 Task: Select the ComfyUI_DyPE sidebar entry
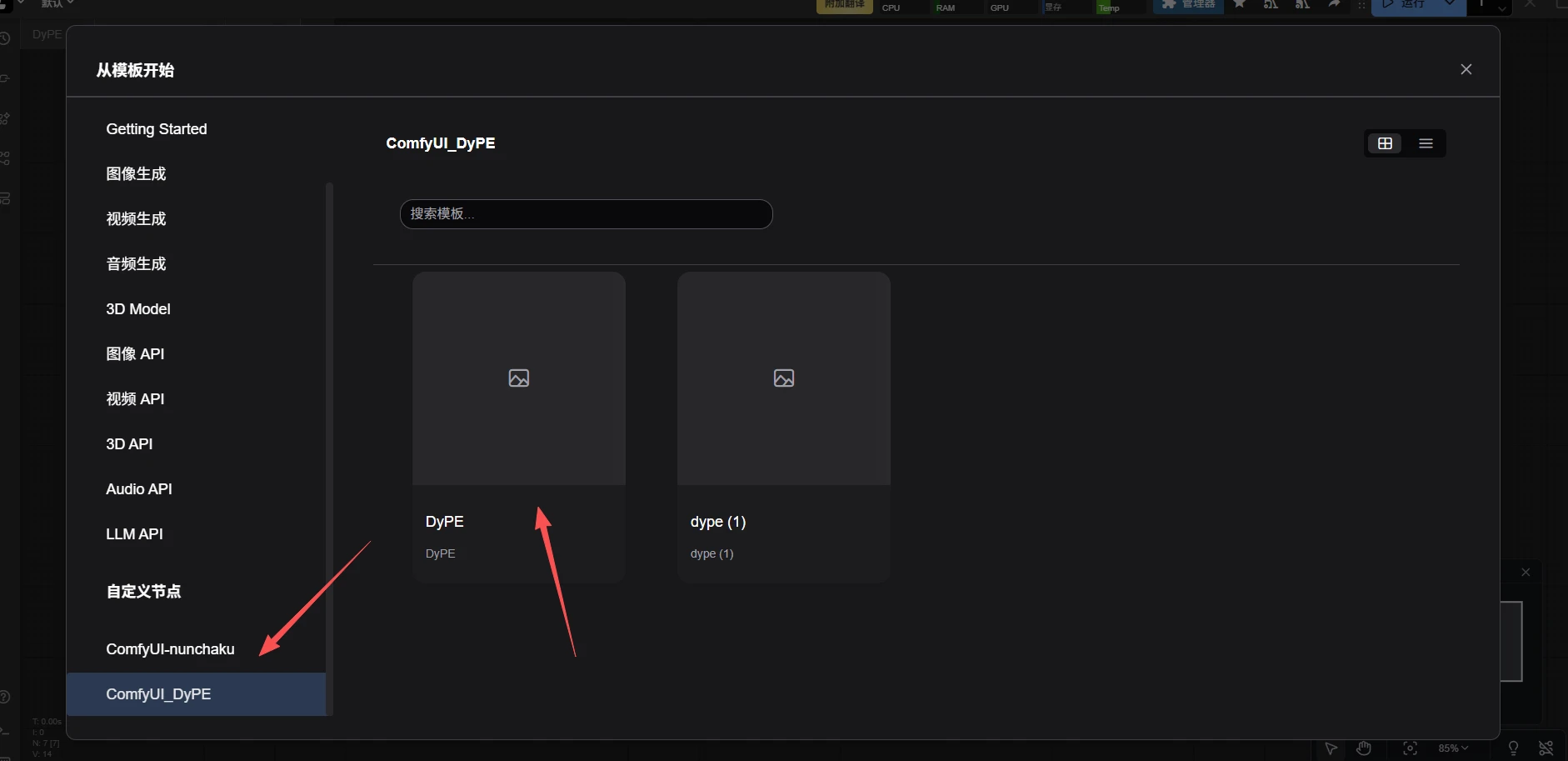pyautogui.click(x=158, y=694)
